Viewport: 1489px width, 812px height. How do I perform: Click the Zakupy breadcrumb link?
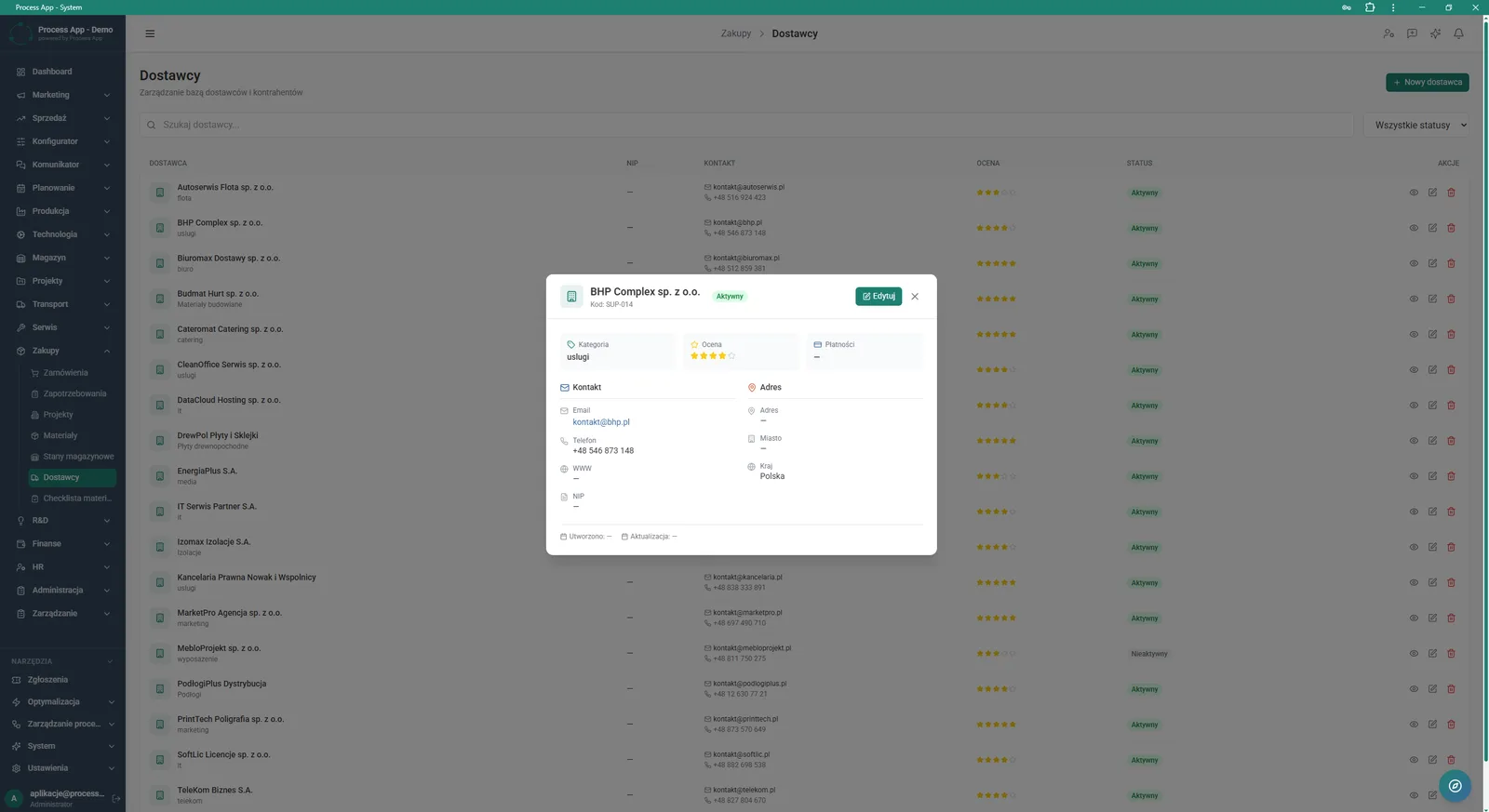pyautogui.click(x=735, y=33)
